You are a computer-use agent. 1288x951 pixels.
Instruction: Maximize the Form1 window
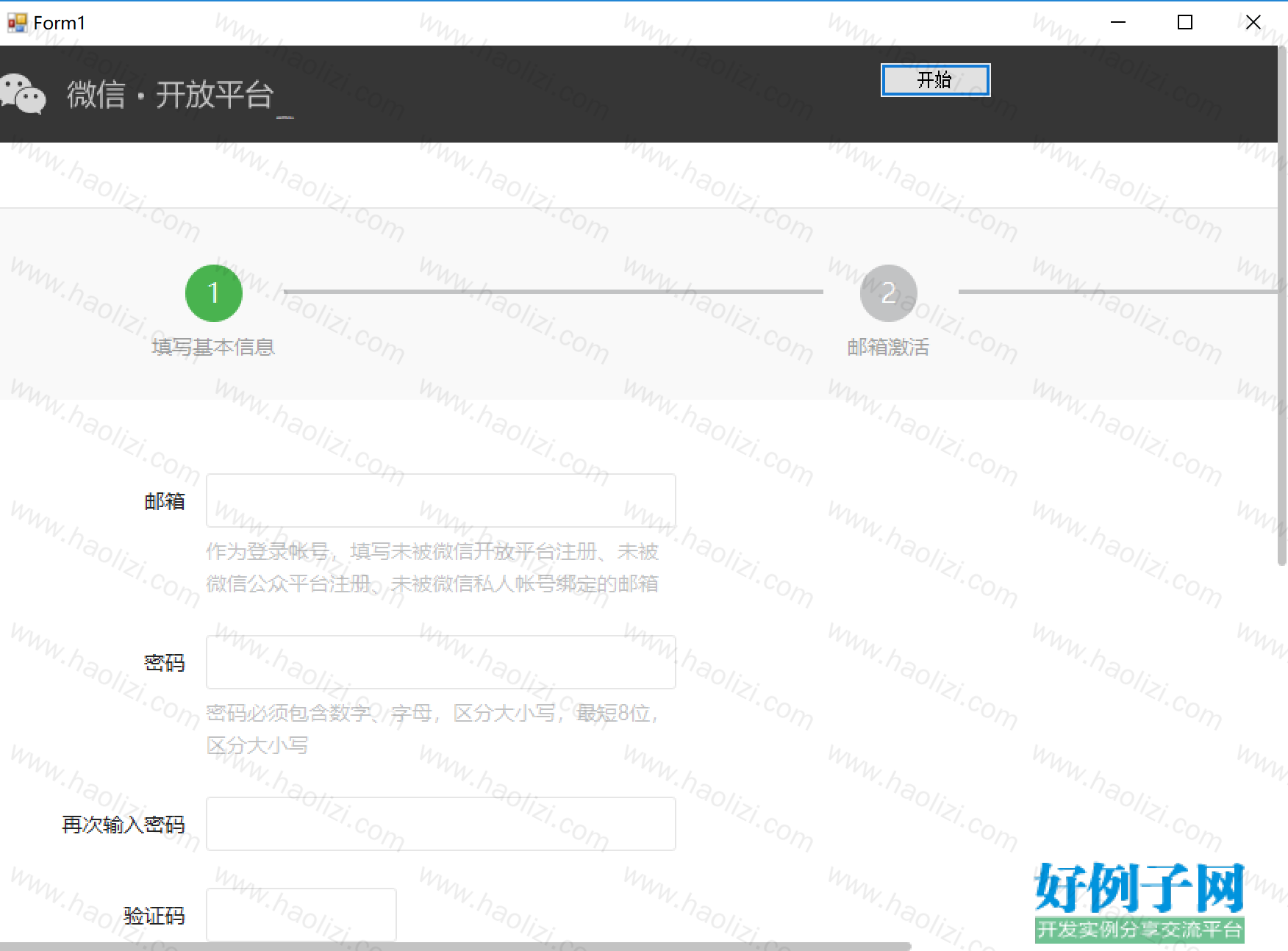coord(1185,23)
